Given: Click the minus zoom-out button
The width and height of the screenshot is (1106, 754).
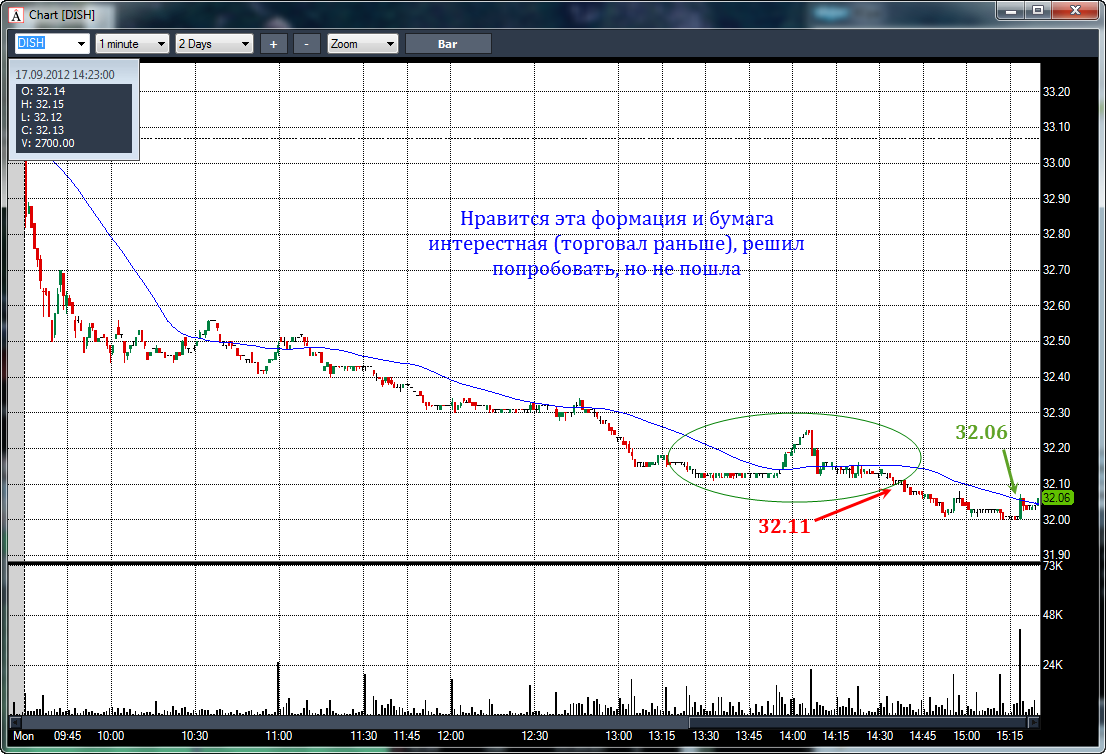Looking at the screenshot, I should (307, 44).
